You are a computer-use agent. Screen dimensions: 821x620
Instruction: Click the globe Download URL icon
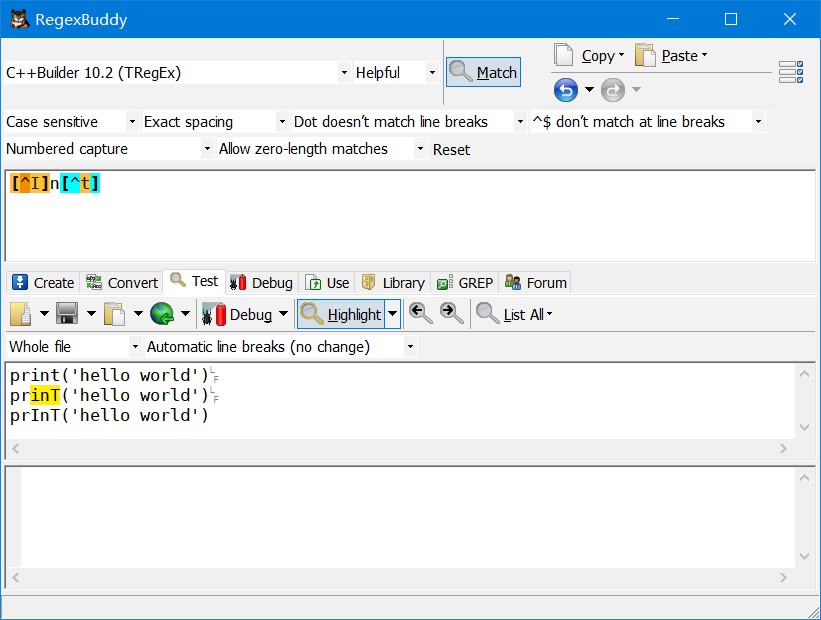[x=162, y=314]
